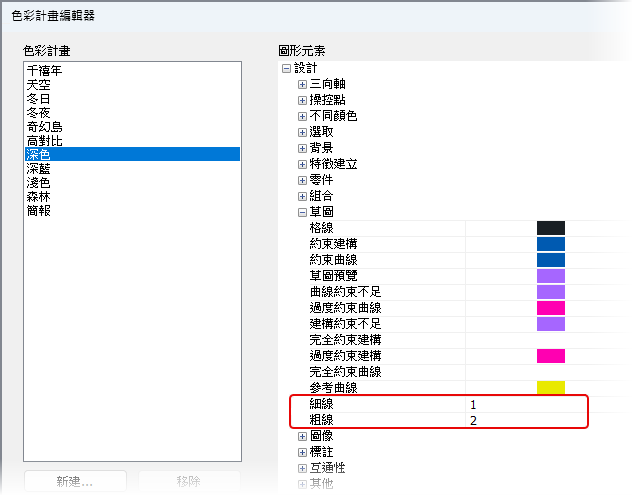This screenshot has width=633, height=496.
Task: Expand the 互通性 node
Action: (x=302, y=468)
